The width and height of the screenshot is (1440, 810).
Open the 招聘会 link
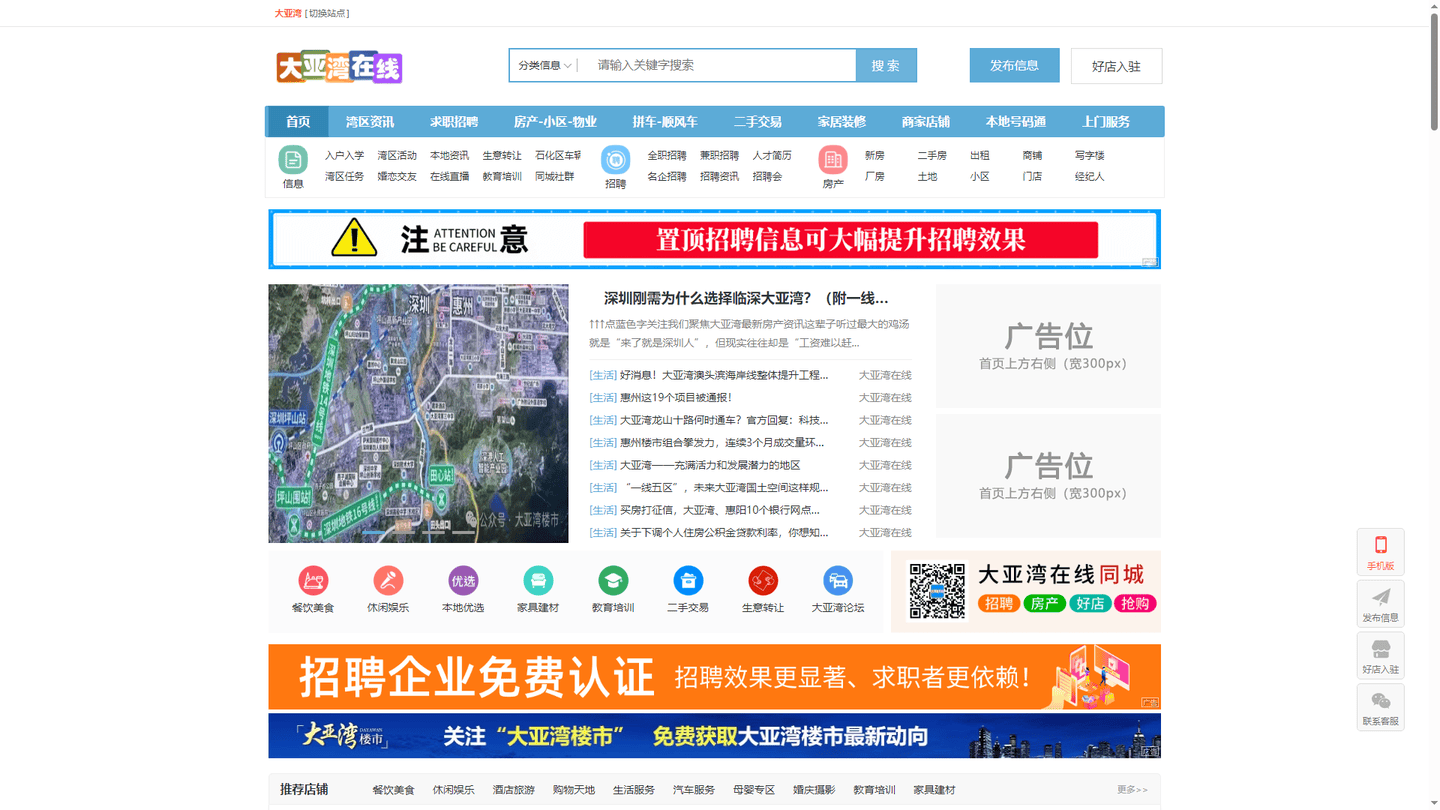click(767, 176)
